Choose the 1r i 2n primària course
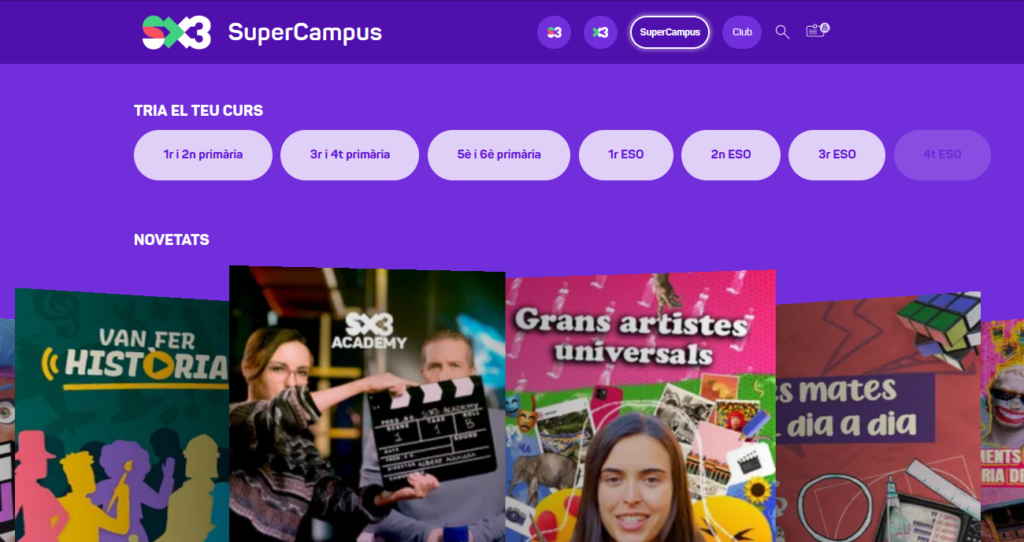This screenshot has width=1024, height=542. tap(203, 155)
